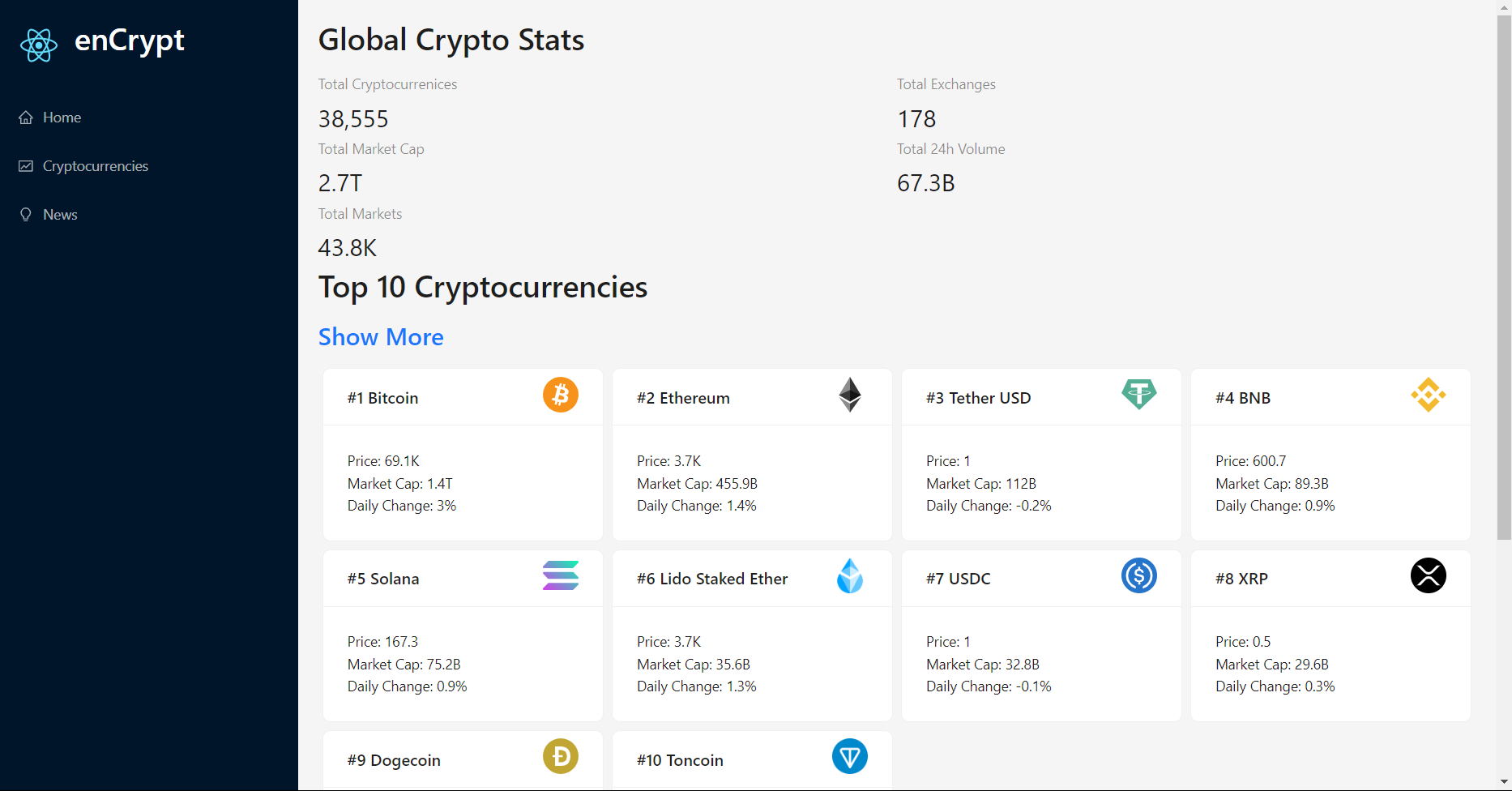
Task: Open the News sidebar item
Action: 60,215
